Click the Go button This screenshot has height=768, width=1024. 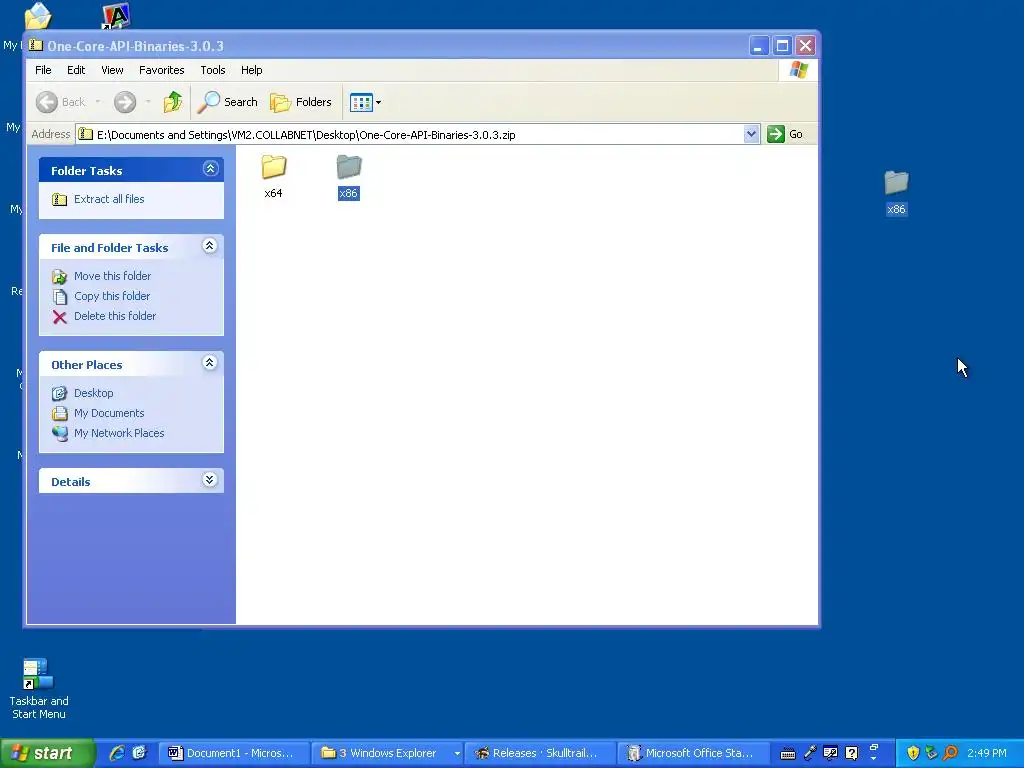pos(786,134)
